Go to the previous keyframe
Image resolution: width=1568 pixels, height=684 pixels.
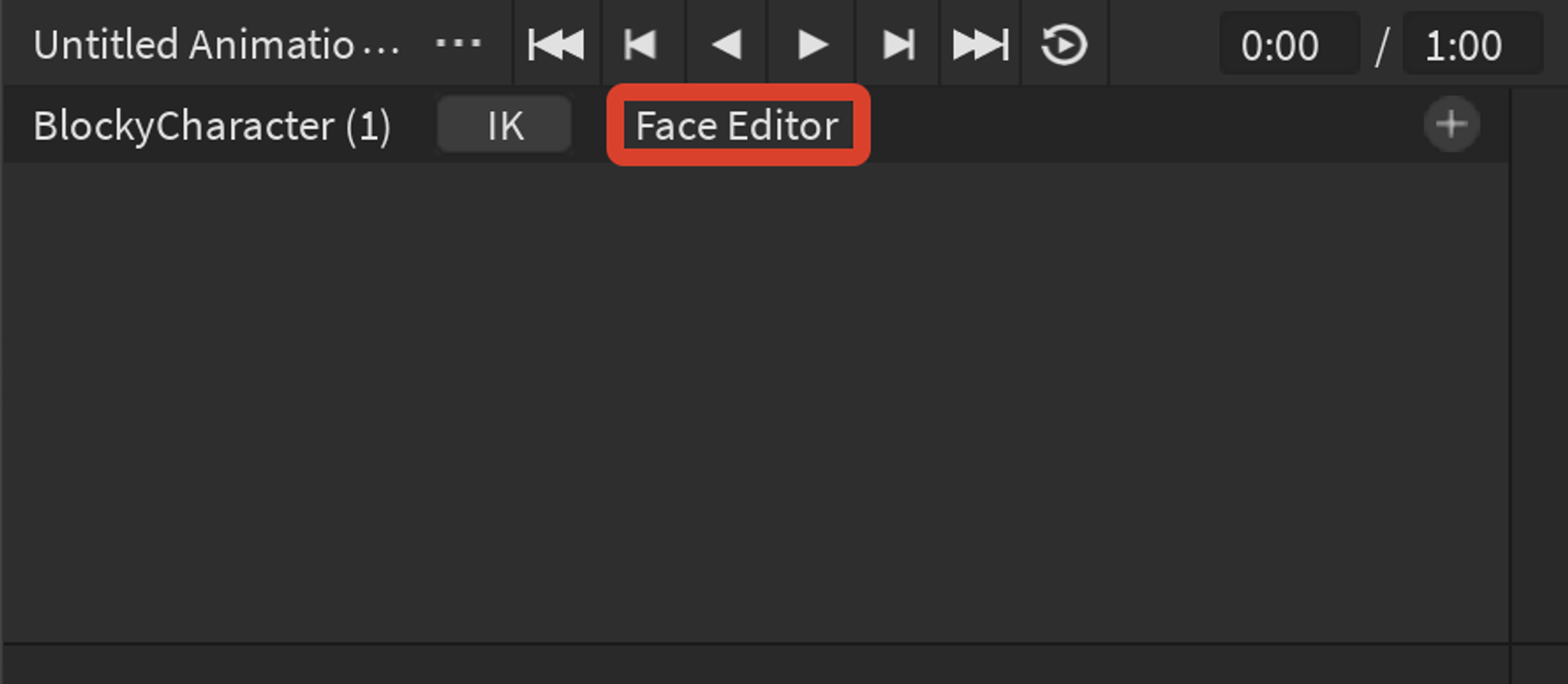click(x=641, y=44)
